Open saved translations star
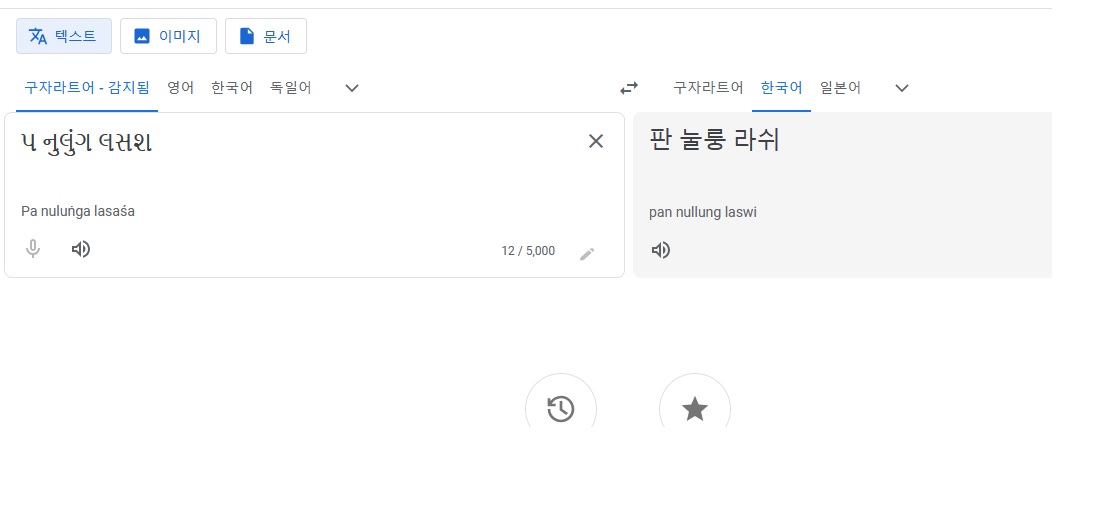Screen dimensions: 1110x519 (695, 408)
